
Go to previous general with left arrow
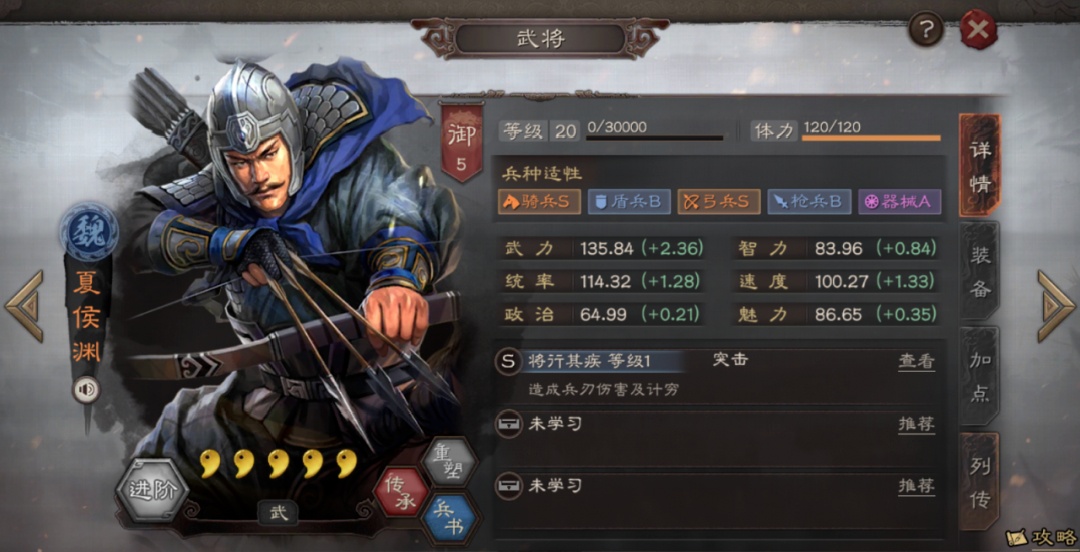tap(24, 306)
